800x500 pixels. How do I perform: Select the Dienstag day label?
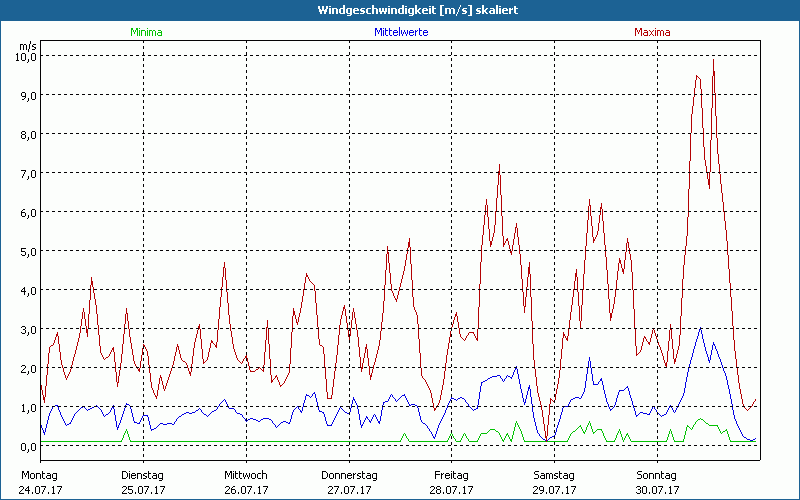tap(143, 475)
